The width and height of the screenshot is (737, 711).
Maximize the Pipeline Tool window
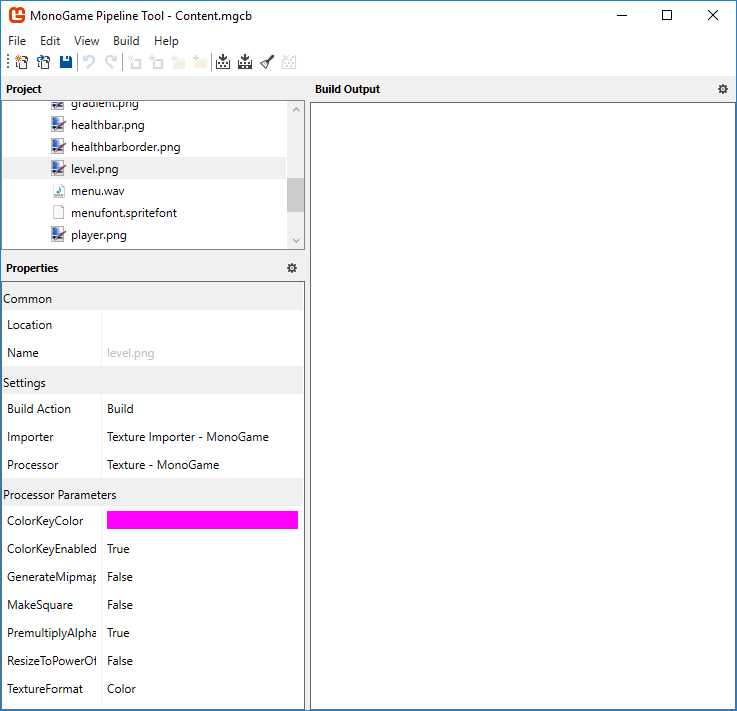666,15
